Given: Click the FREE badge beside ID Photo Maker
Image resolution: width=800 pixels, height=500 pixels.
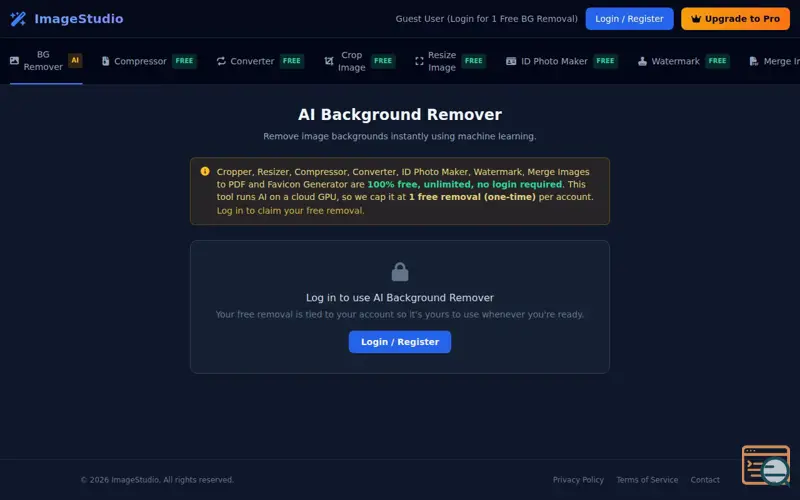Looking at the screenshot, I should coord(605,61).
